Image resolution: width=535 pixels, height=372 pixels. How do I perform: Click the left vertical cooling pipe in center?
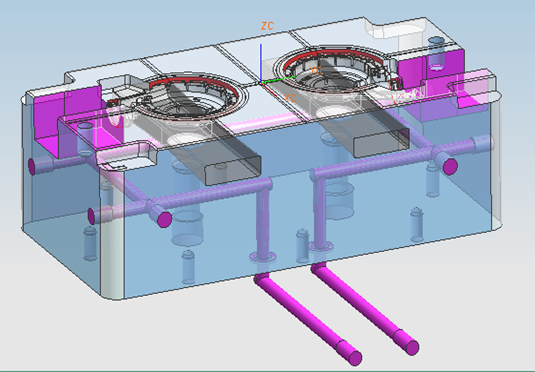click(x=263, y=222)
